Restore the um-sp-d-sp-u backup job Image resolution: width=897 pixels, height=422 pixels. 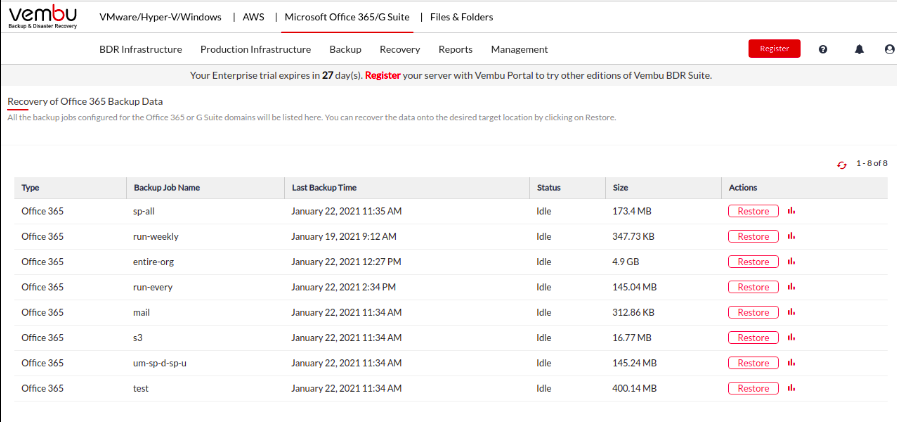coord(753,363)
